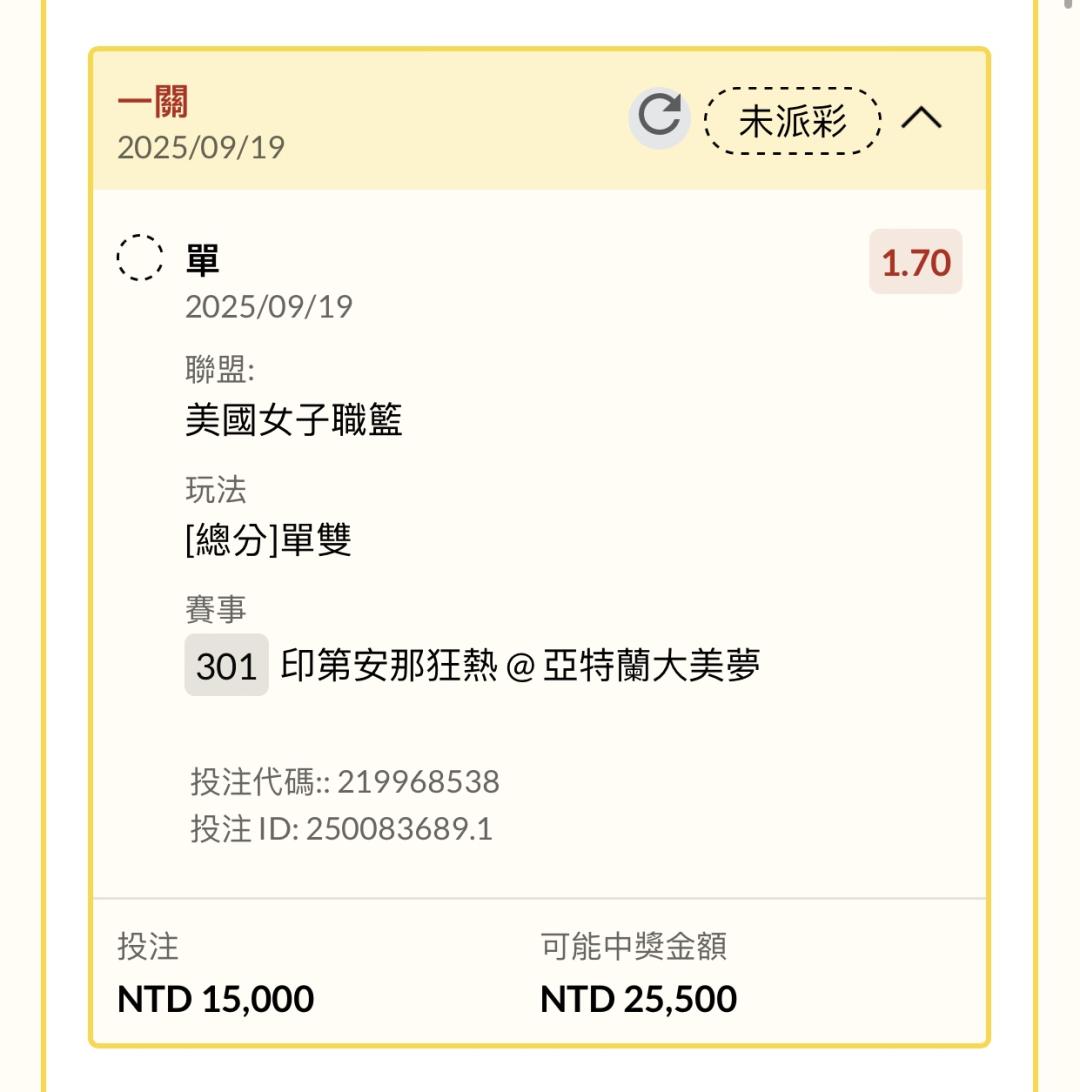Click the possible payout NTD 25,500

[638, 998]
